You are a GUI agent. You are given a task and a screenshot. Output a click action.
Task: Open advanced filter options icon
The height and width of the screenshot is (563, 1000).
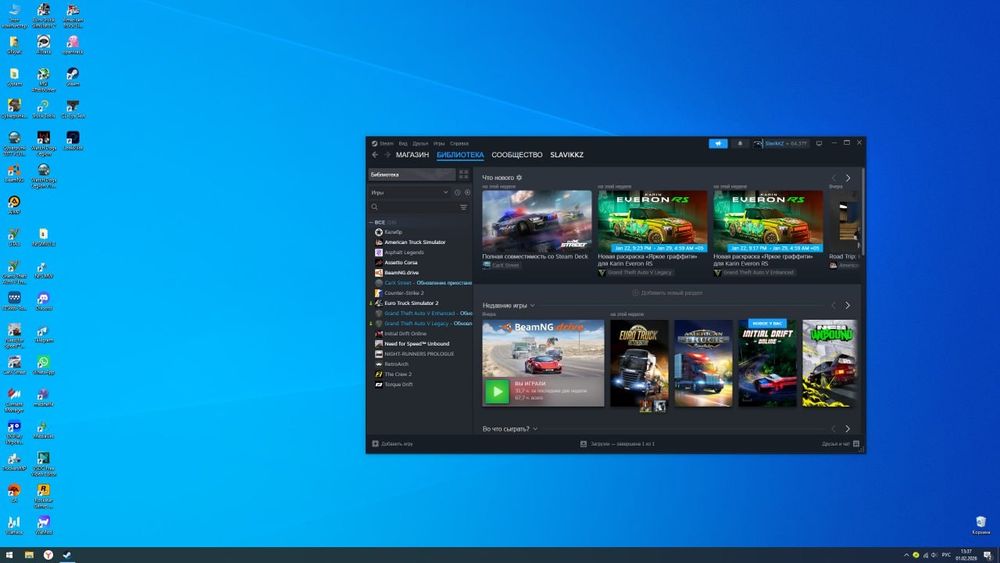point(464,207)
